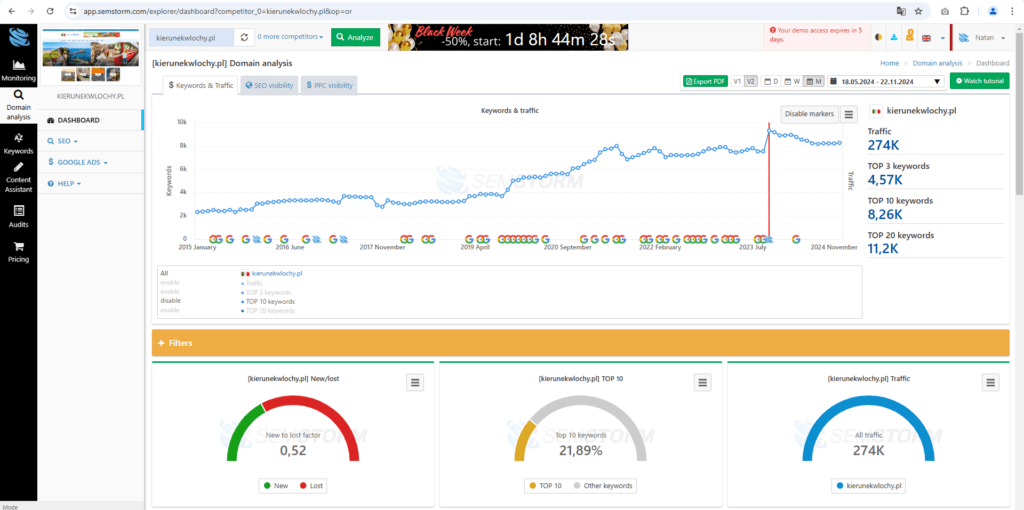Open the Traffic widget hamburger menu
This screenshot has width=1024, height=510.
click(x=991, y=382)
